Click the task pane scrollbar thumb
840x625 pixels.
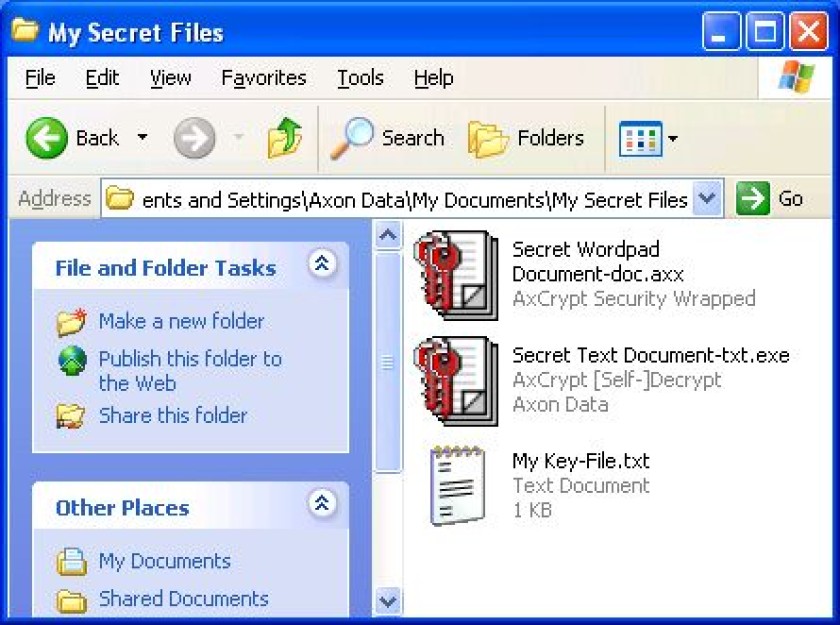coord(388,363)
